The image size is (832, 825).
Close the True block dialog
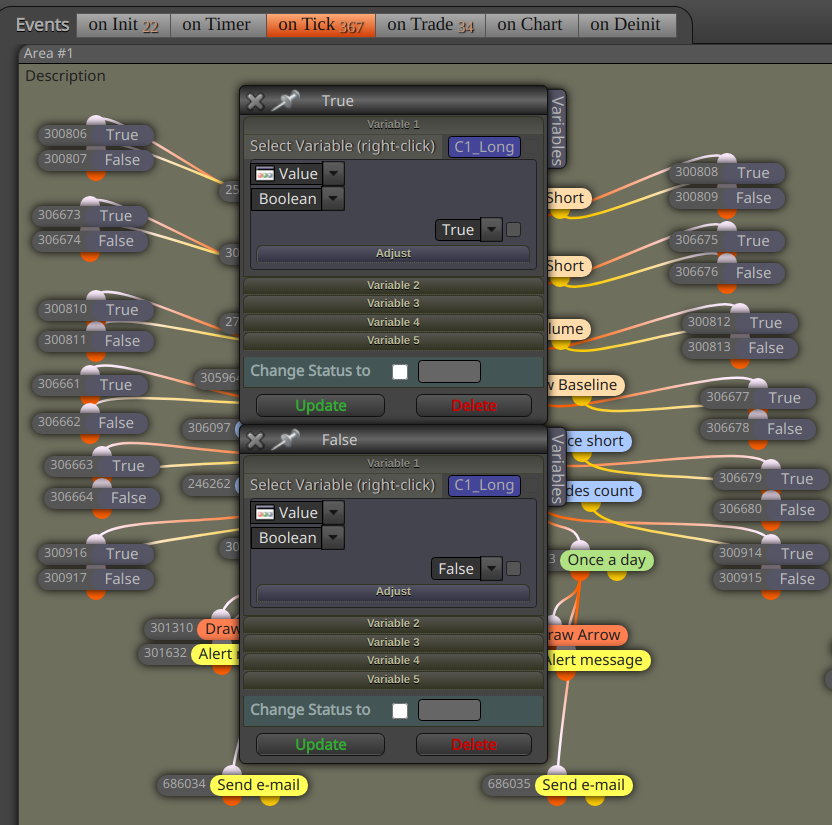255,101
